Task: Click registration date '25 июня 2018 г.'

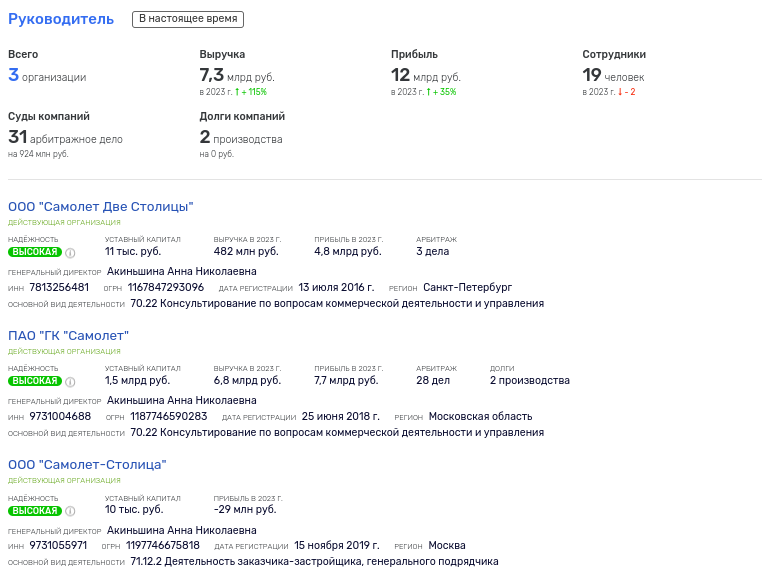Action: (x=341, y=416)
